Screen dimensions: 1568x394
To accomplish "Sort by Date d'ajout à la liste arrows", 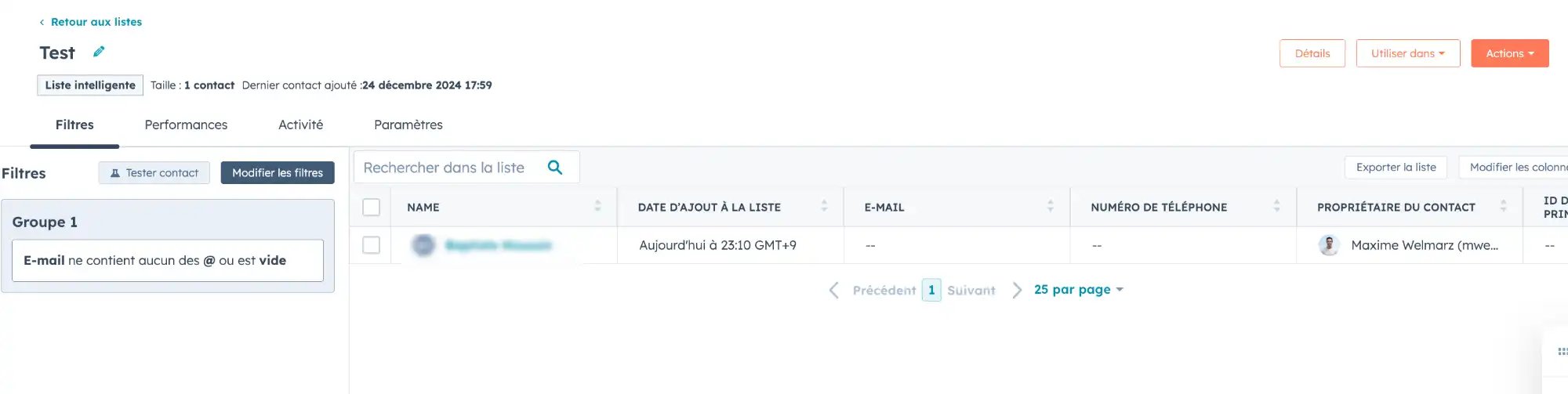I will click(824, 206).
